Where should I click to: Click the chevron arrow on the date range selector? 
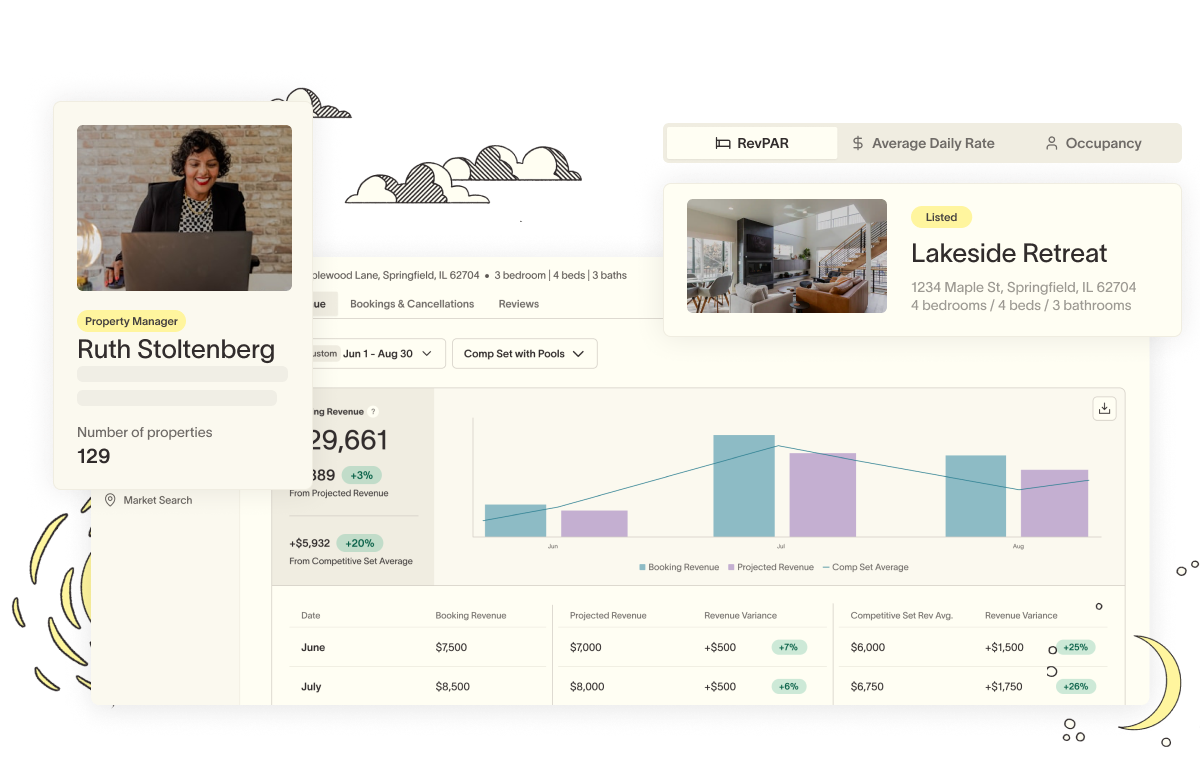[427, 354]
